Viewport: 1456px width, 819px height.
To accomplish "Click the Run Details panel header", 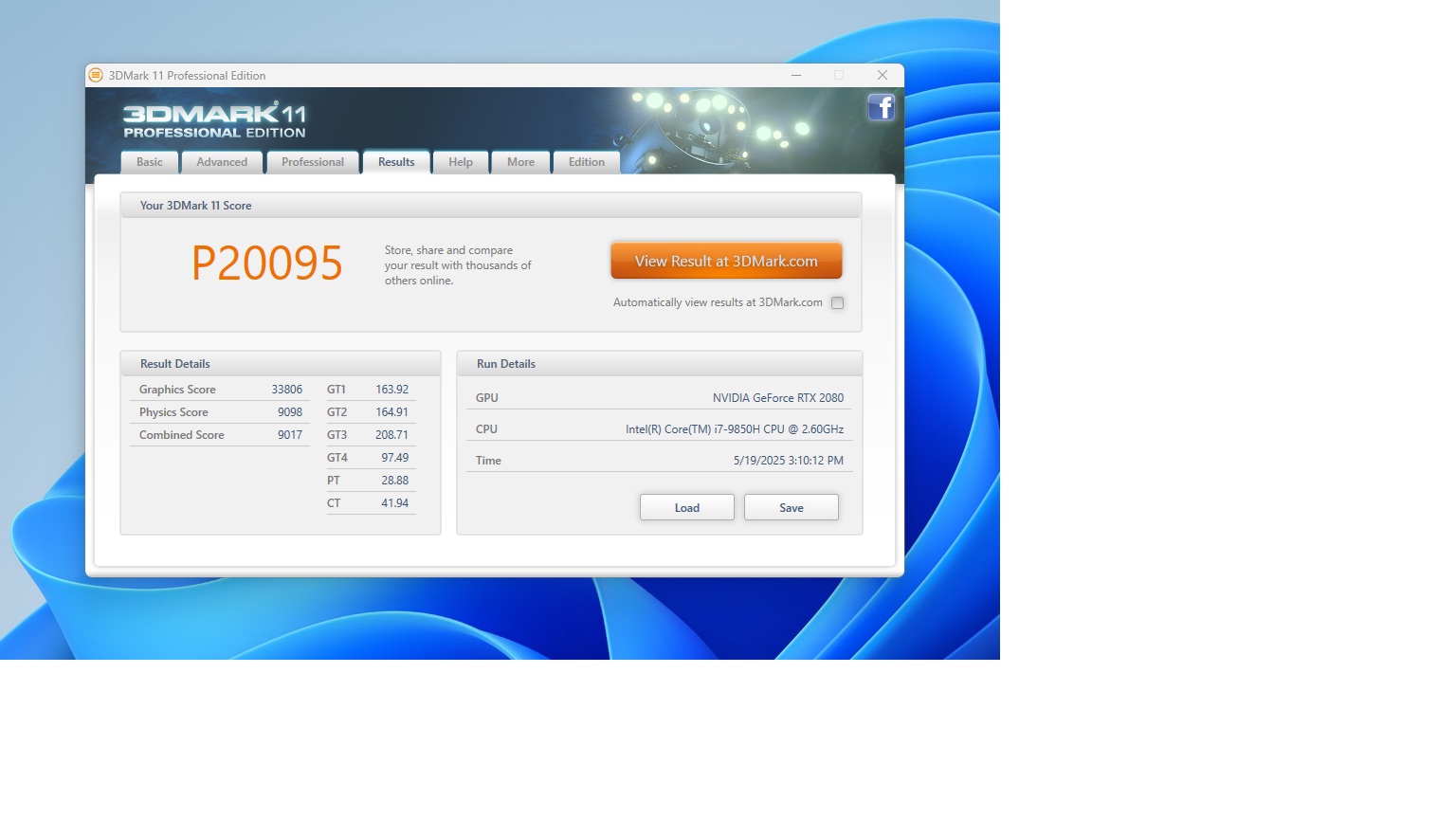I will pyautogui.click(x=660, y=364).
